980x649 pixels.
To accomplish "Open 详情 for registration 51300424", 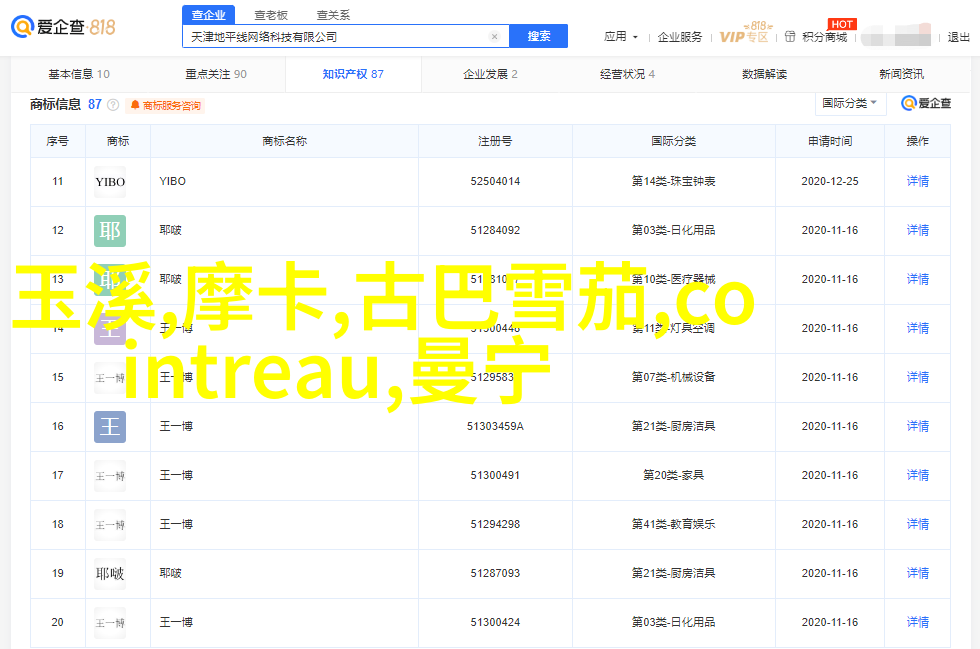I will [918, 622].
